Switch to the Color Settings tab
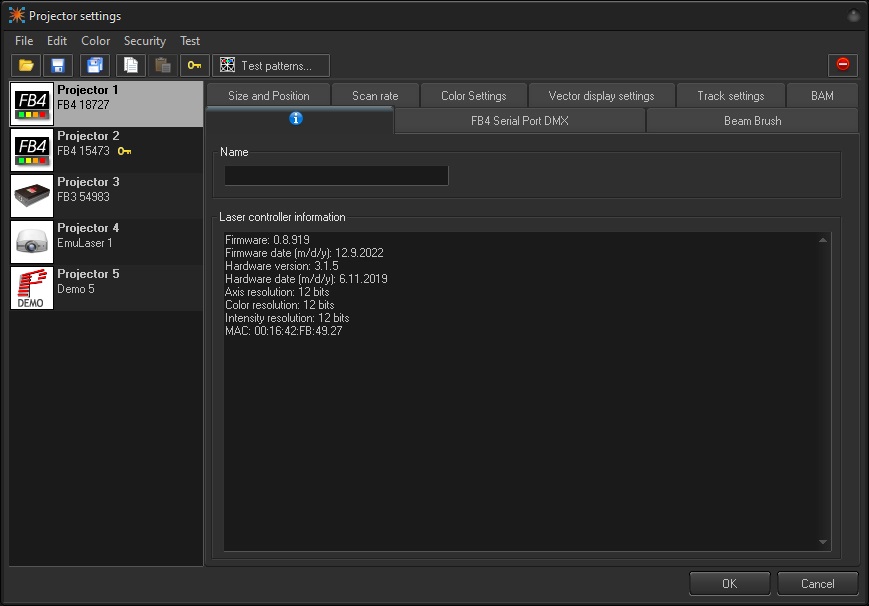 (473, 96)
